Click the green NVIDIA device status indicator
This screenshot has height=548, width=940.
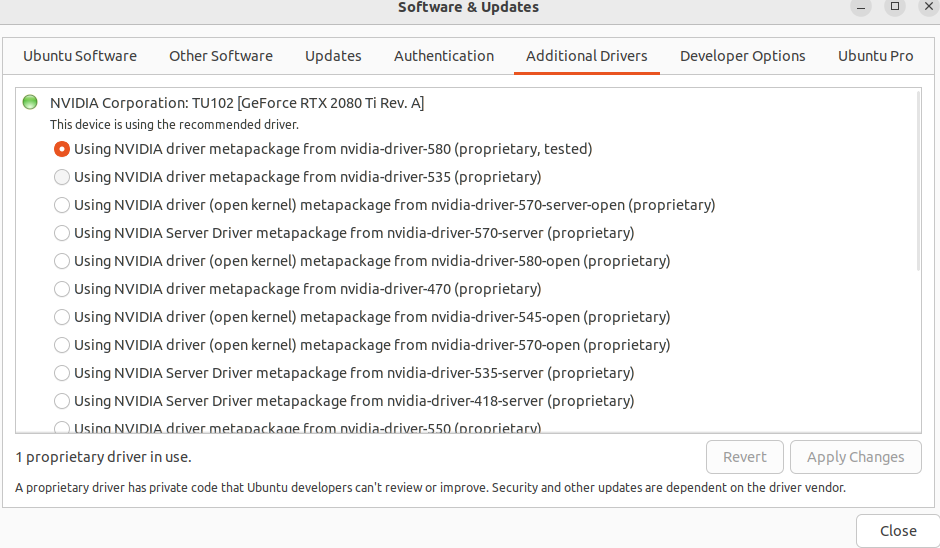pos(30,102)
